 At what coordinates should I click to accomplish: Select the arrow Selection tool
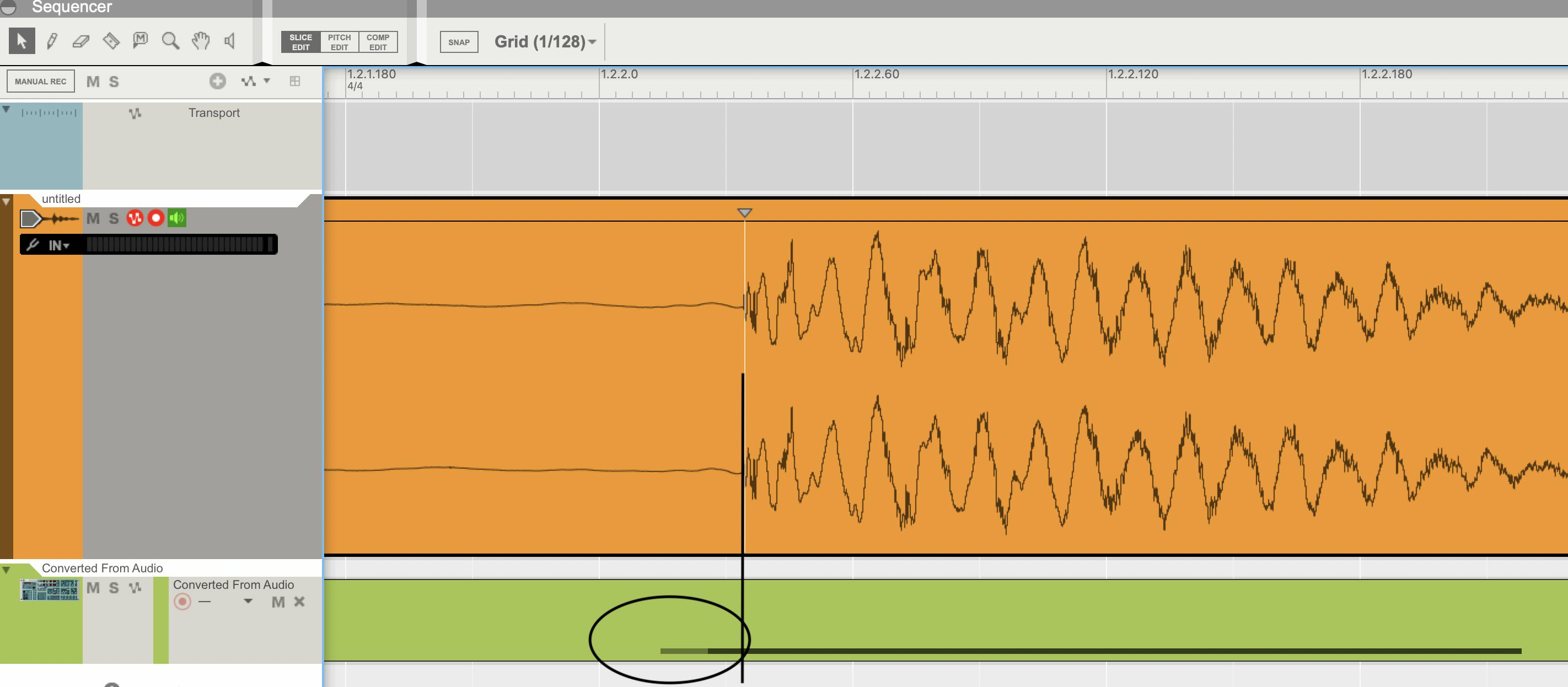22,41
